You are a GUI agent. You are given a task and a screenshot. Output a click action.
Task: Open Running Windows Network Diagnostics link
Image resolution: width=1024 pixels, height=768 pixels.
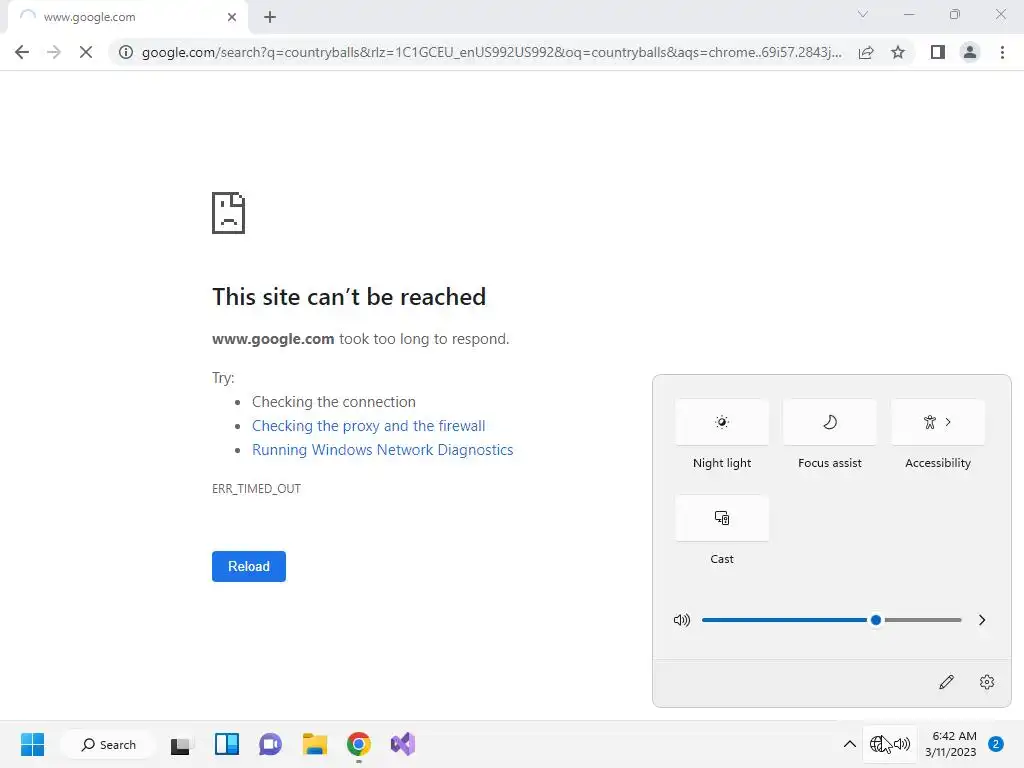point(383,450)
